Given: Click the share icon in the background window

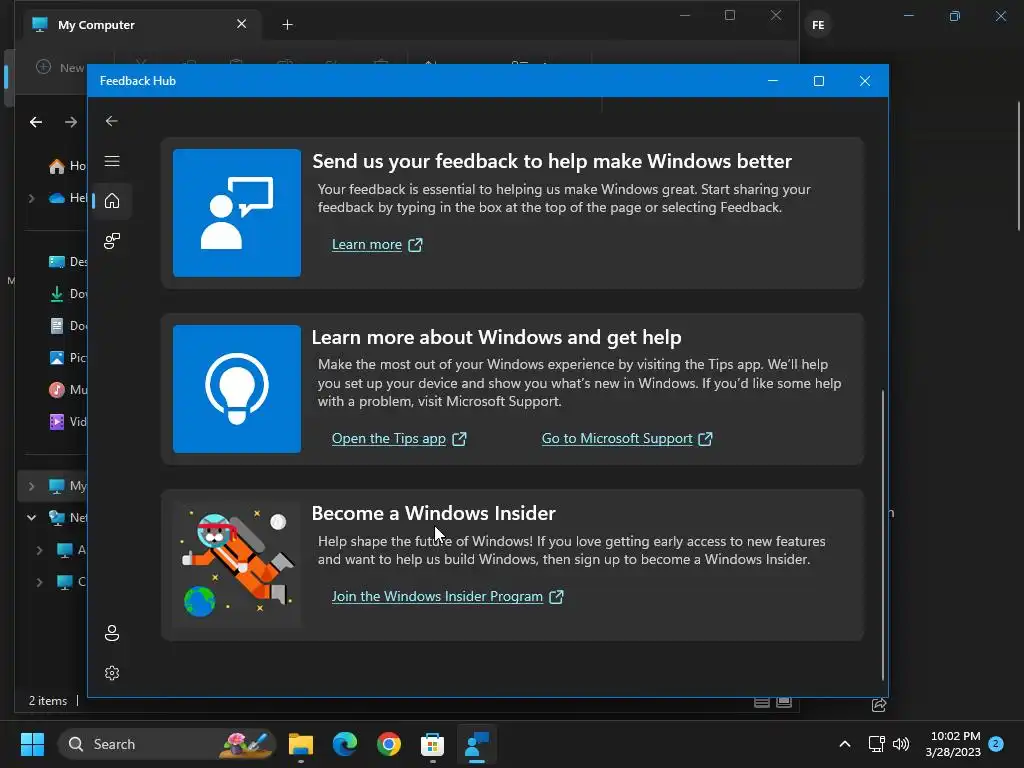Looking at the screenshot, I should point(879,705).
